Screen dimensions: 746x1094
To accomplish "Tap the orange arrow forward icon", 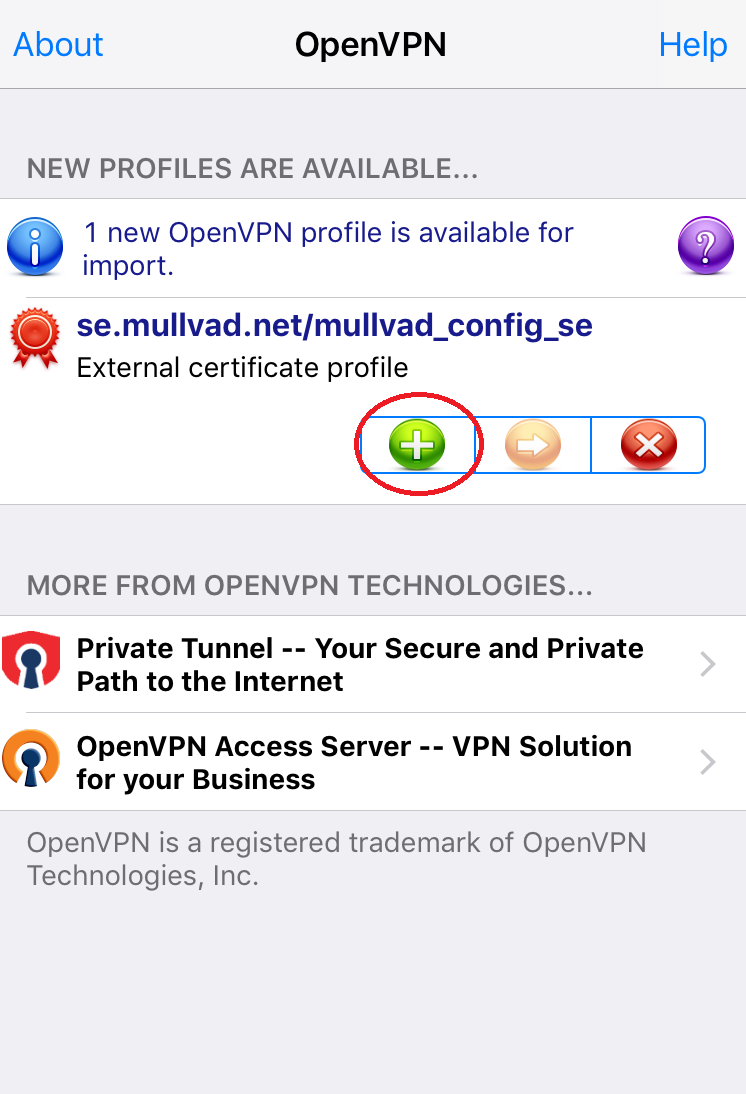I will 532,444.
